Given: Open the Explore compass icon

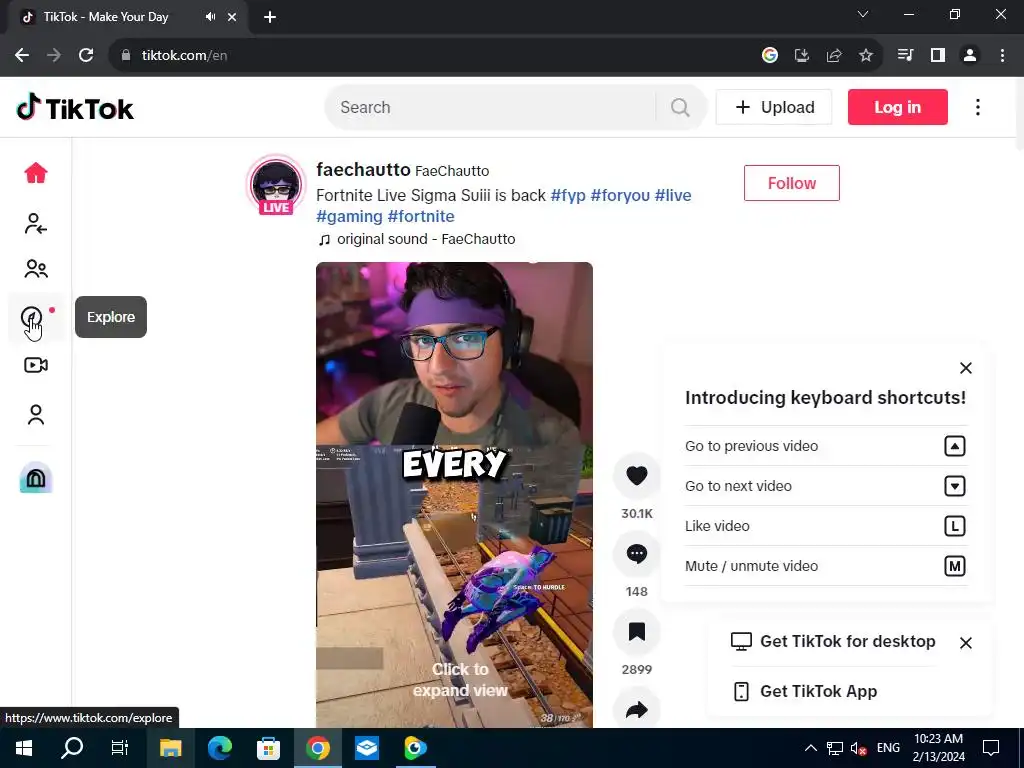Looking at the screenshot, I should [x=31, y=317].
